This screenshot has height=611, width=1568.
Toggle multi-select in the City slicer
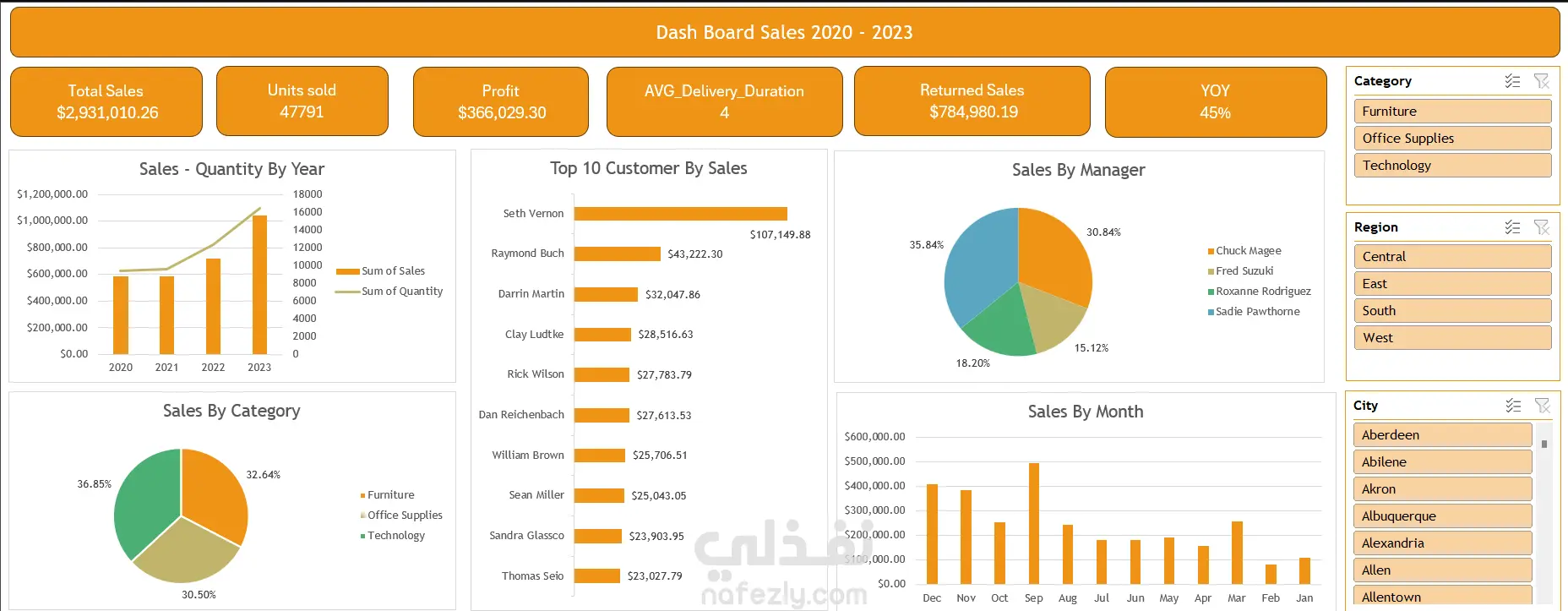pyautogui.click(x=1512, y=406)
